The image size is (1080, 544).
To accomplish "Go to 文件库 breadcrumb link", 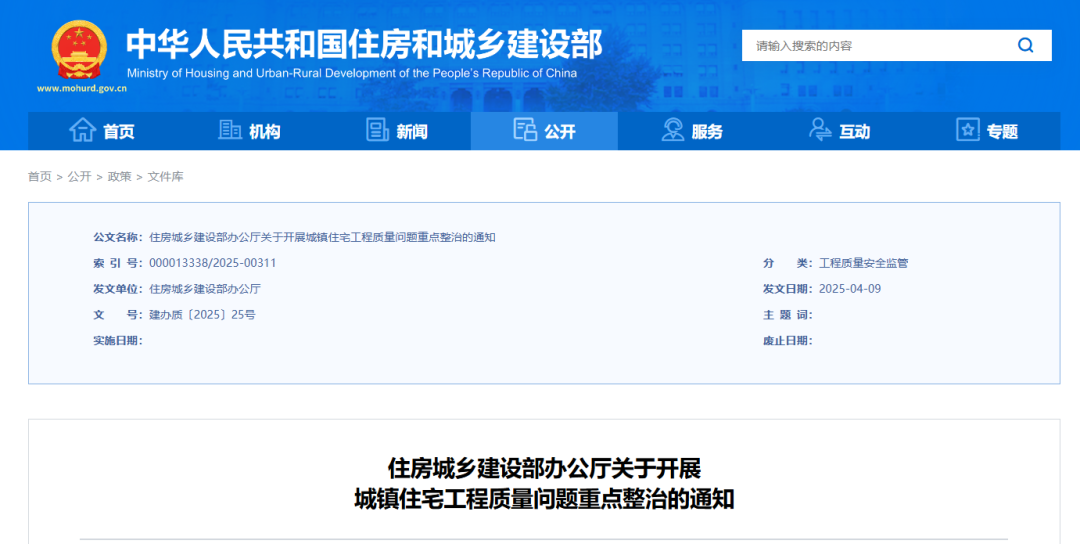I will (x=165, y=177).
